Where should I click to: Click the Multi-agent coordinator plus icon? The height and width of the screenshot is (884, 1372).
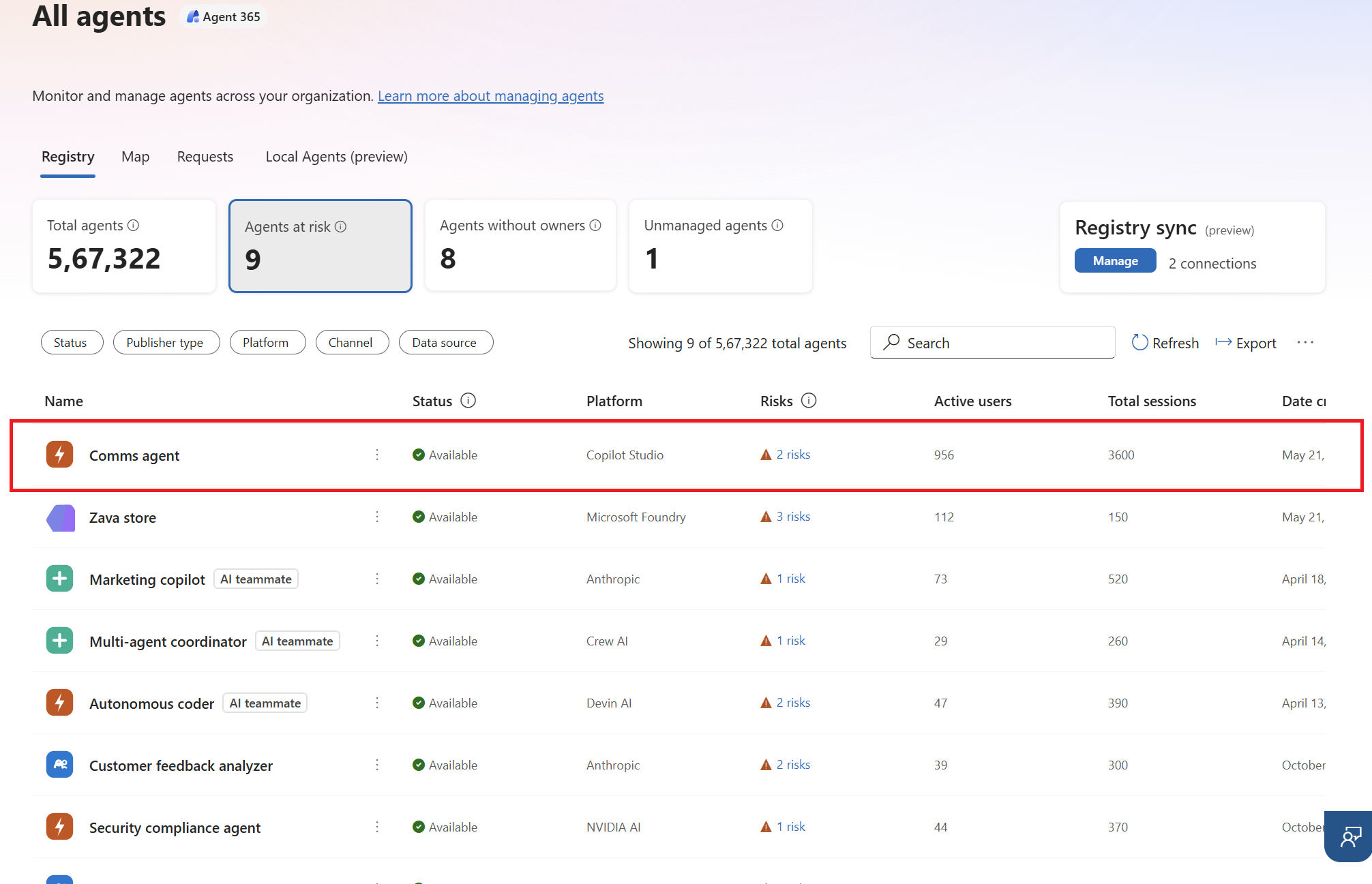[x=60, y=641]
